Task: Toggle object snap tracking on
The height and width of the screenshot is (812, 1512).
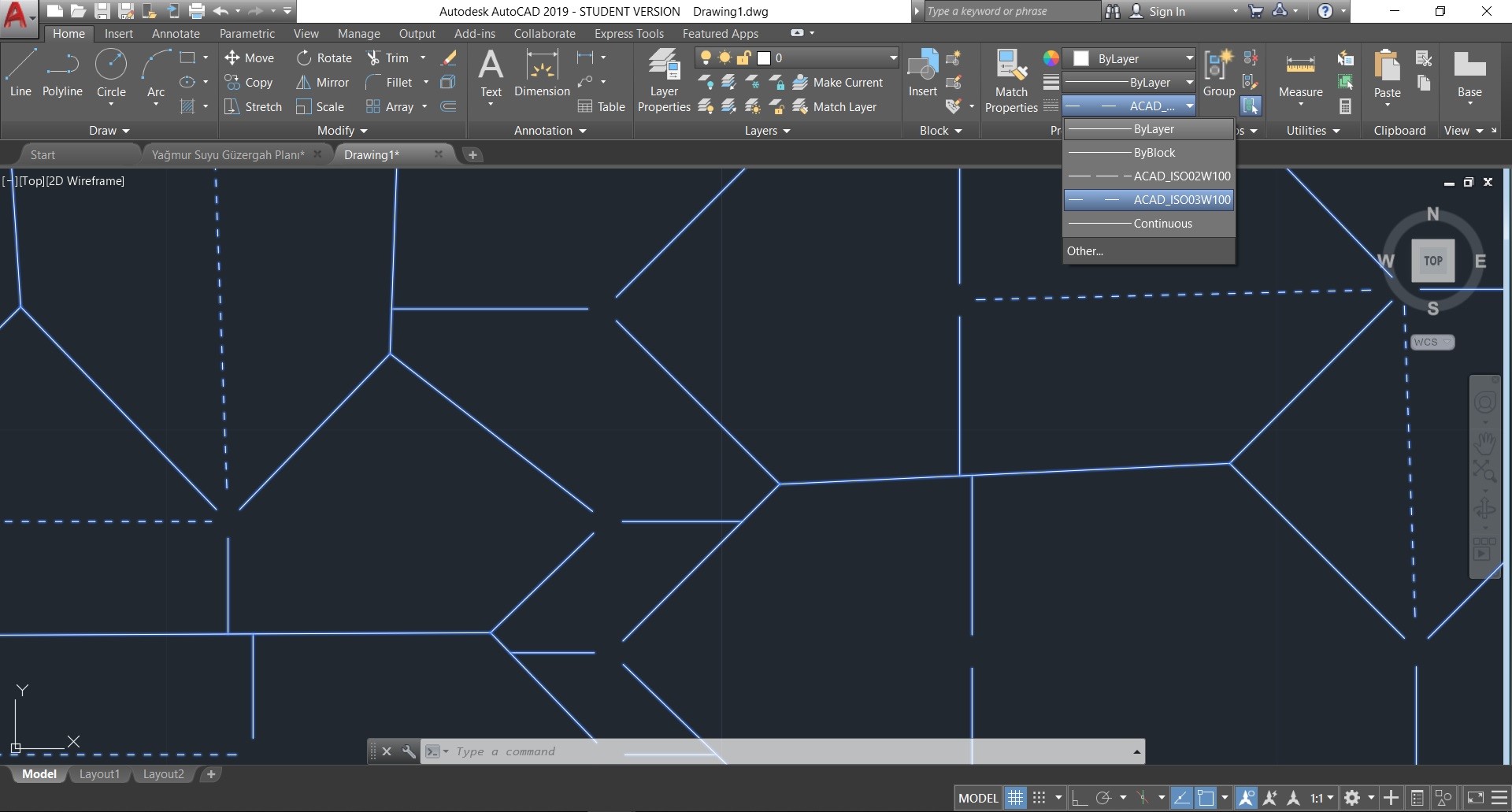Action: click(1144, 797)
